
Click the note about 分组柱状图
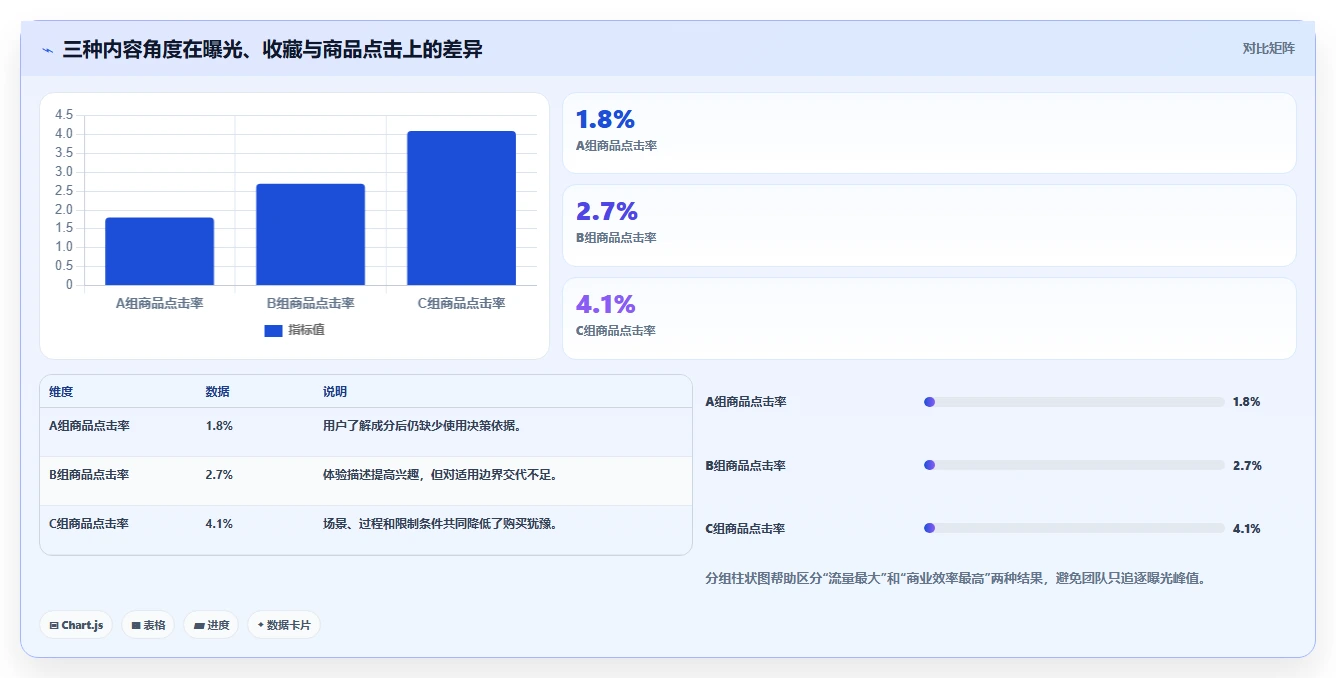coord(955,578)
